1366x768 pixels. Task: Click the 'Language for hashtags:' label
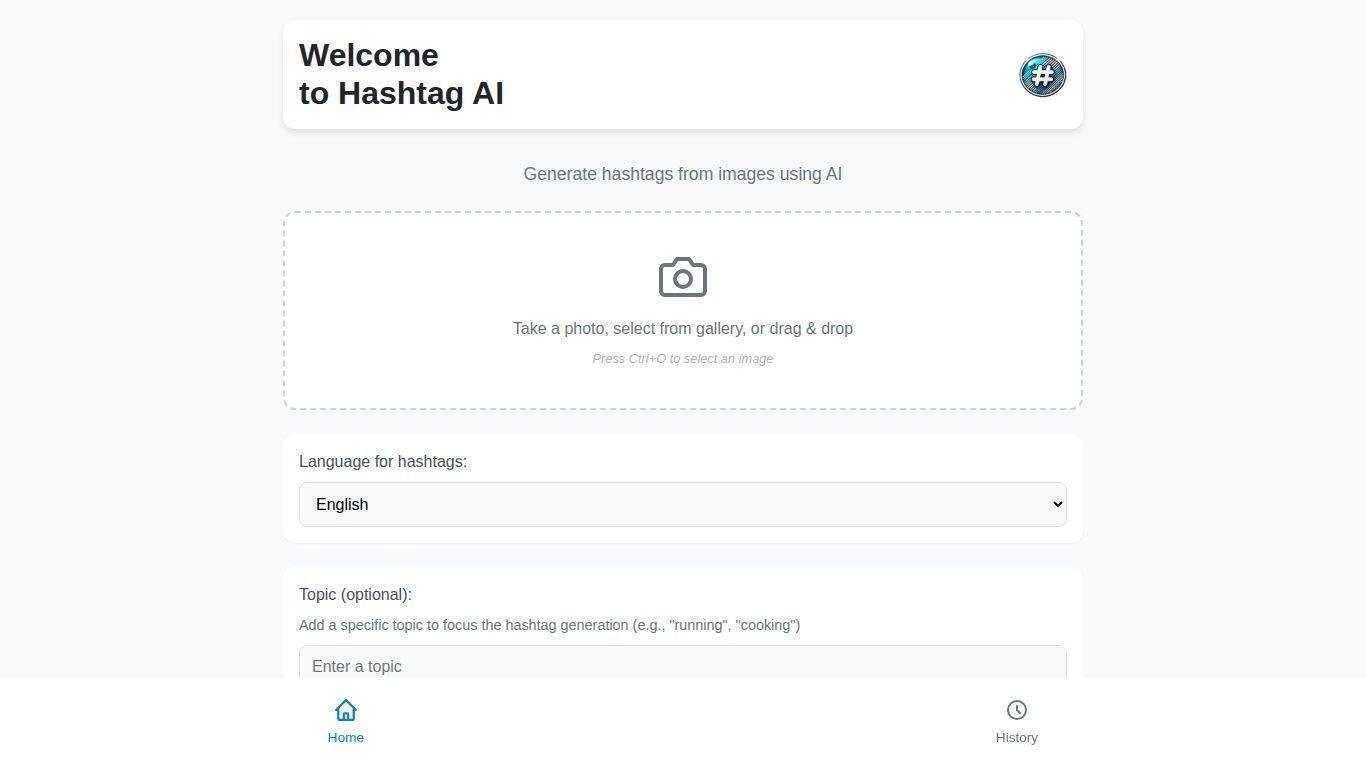coord(383,461)
